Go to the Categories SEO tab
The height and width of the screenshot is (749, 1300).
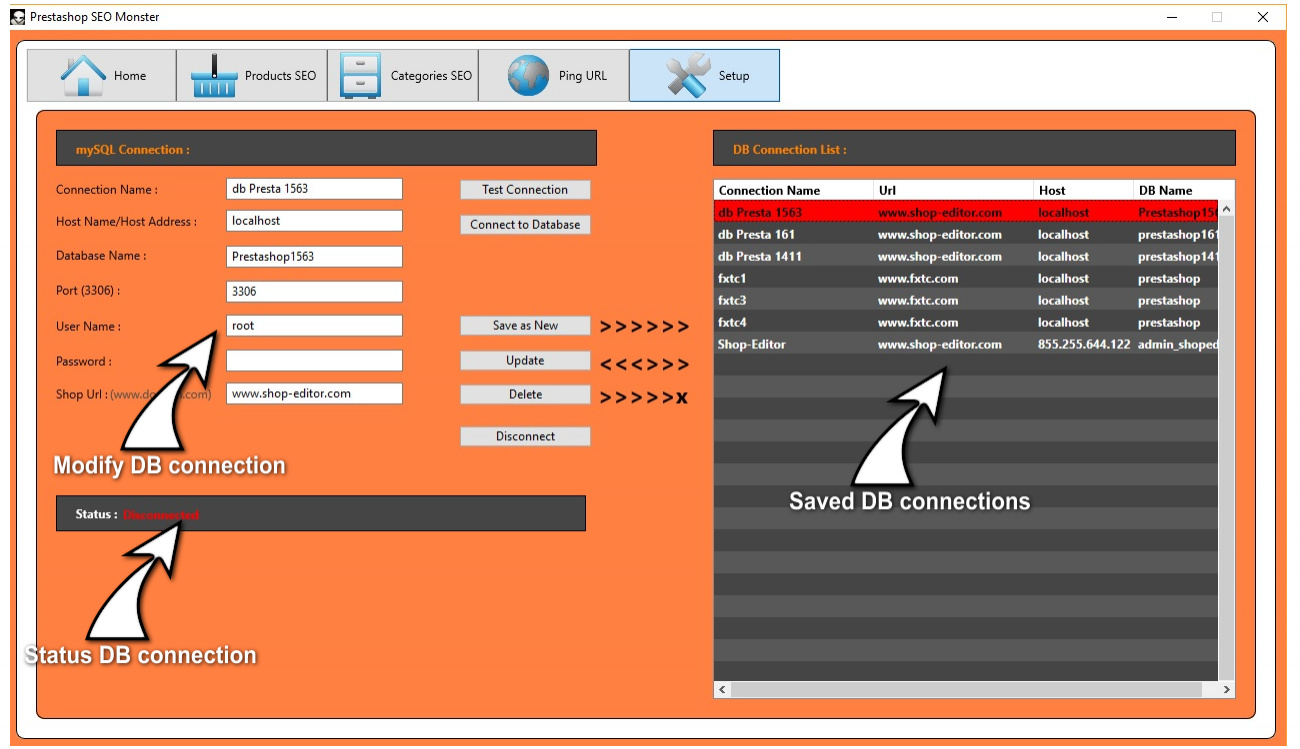[403, 76]
